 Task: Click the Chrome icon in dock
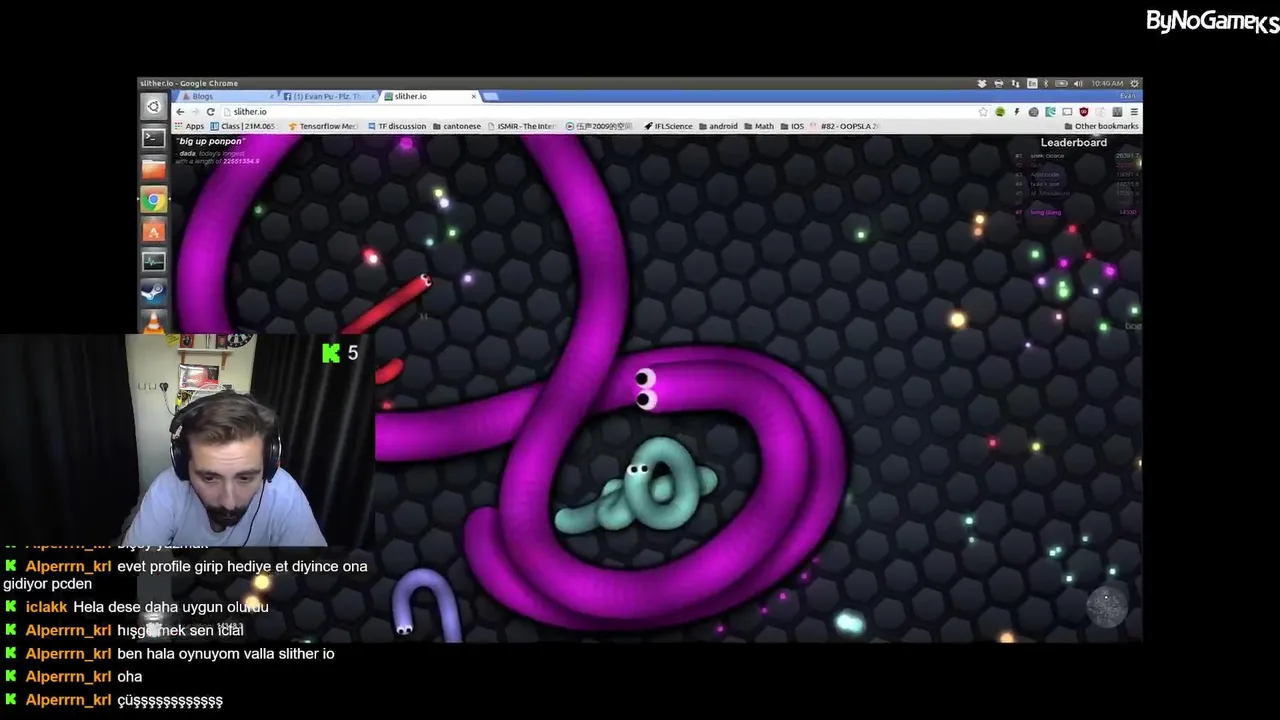click(153, 201)
